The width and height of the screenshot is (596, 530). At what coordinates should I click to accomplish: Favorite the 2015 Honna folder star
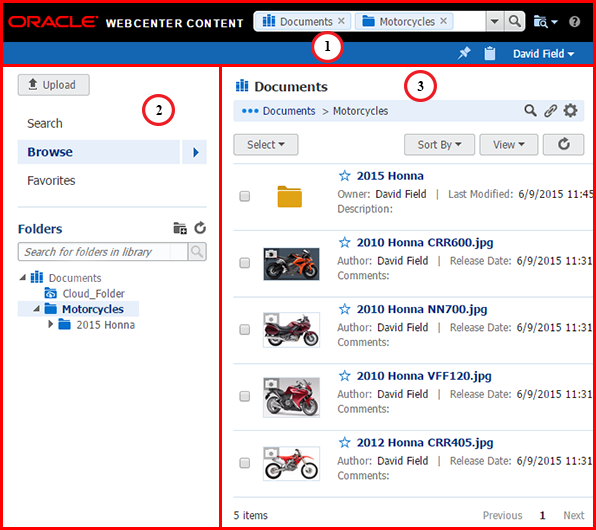tap(344, 176)
